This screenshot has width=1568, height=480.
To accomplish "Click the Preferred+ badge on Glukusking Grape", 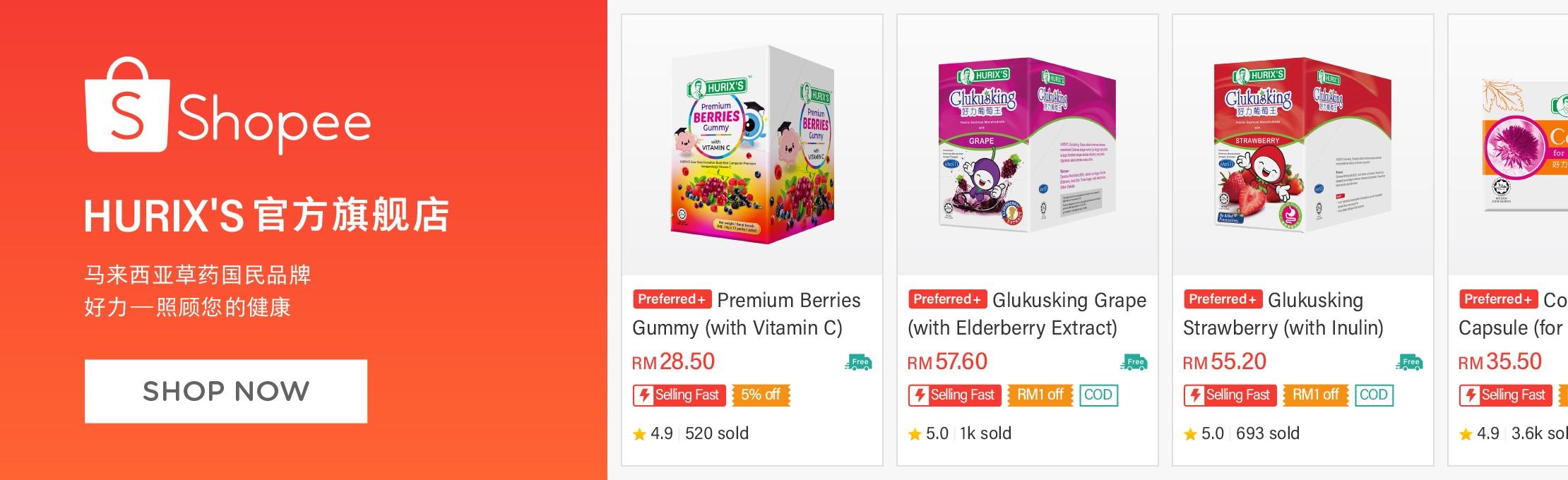I will [947, 299].
